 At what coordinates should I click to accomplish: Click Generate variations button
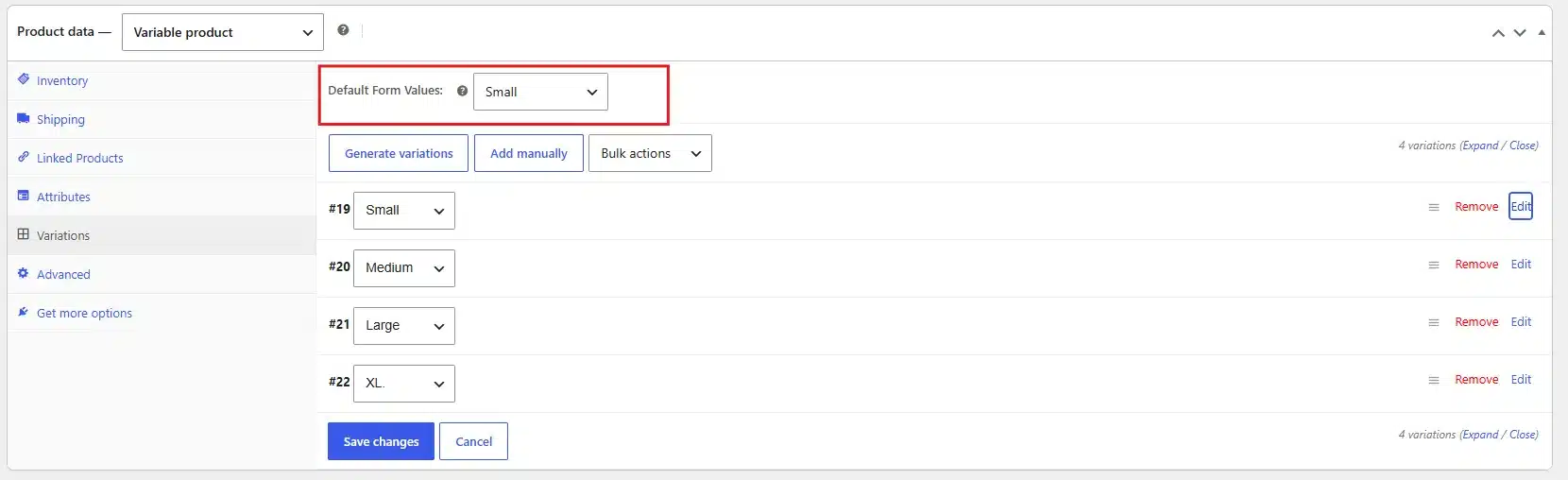(399, 153)
